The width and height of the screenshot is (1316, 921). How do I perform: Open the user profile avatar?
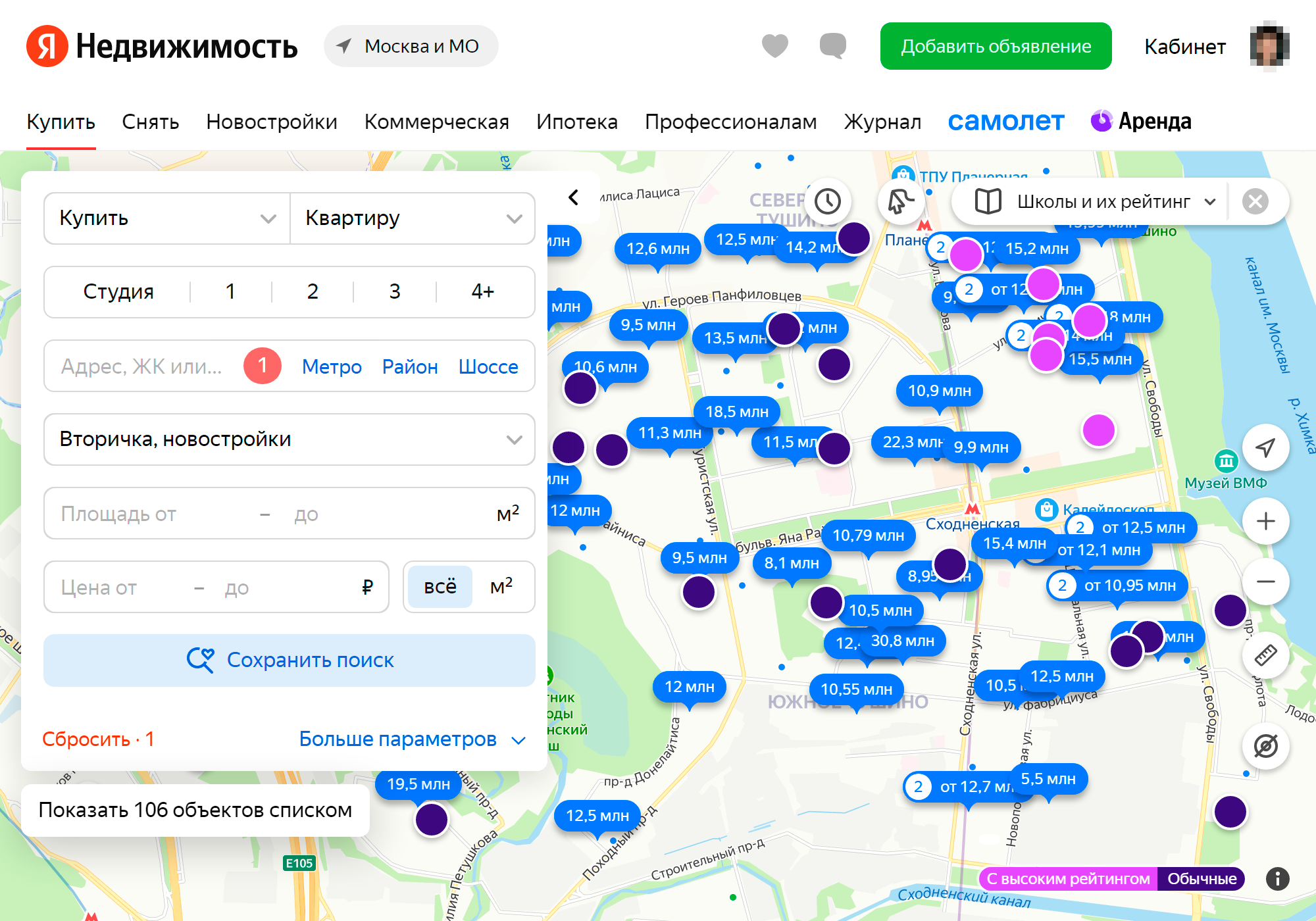[x=1269, y=46]
